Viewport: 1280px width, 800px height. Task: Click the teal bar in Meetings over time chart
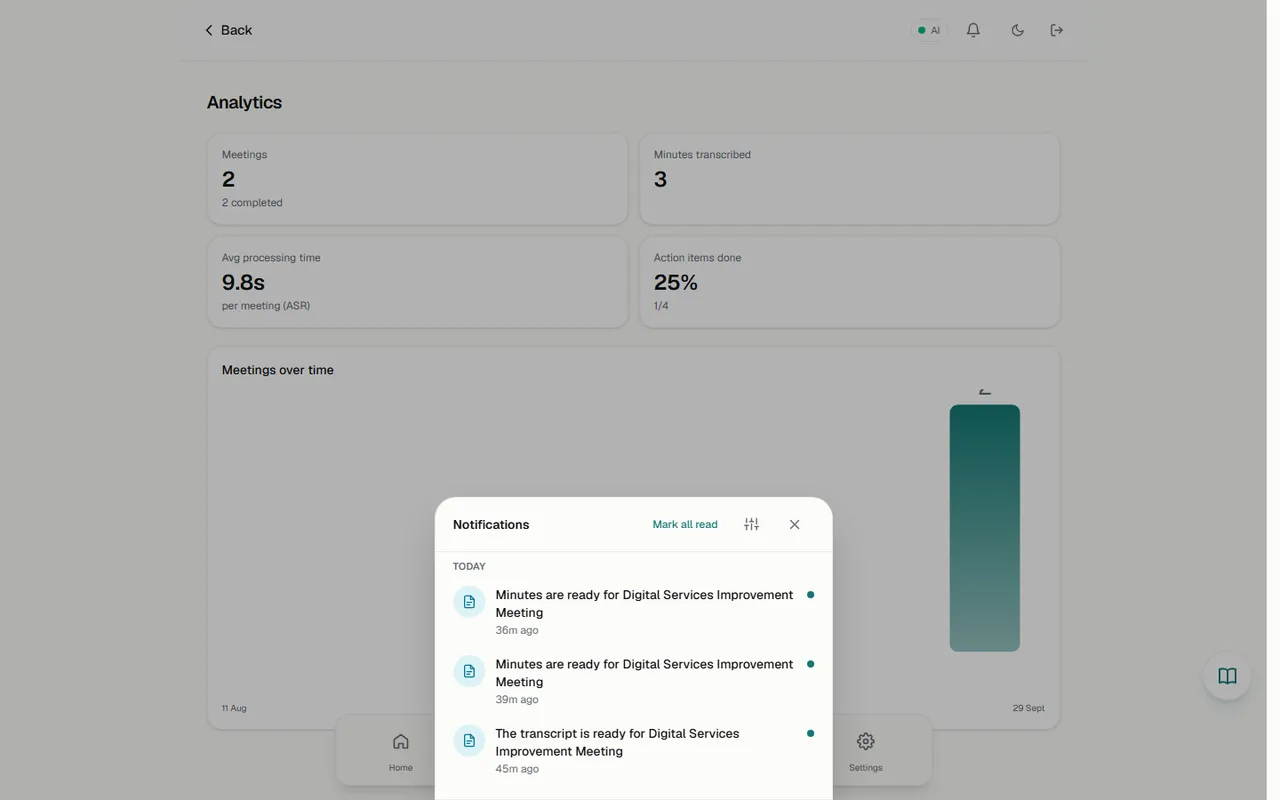[984, 528]
